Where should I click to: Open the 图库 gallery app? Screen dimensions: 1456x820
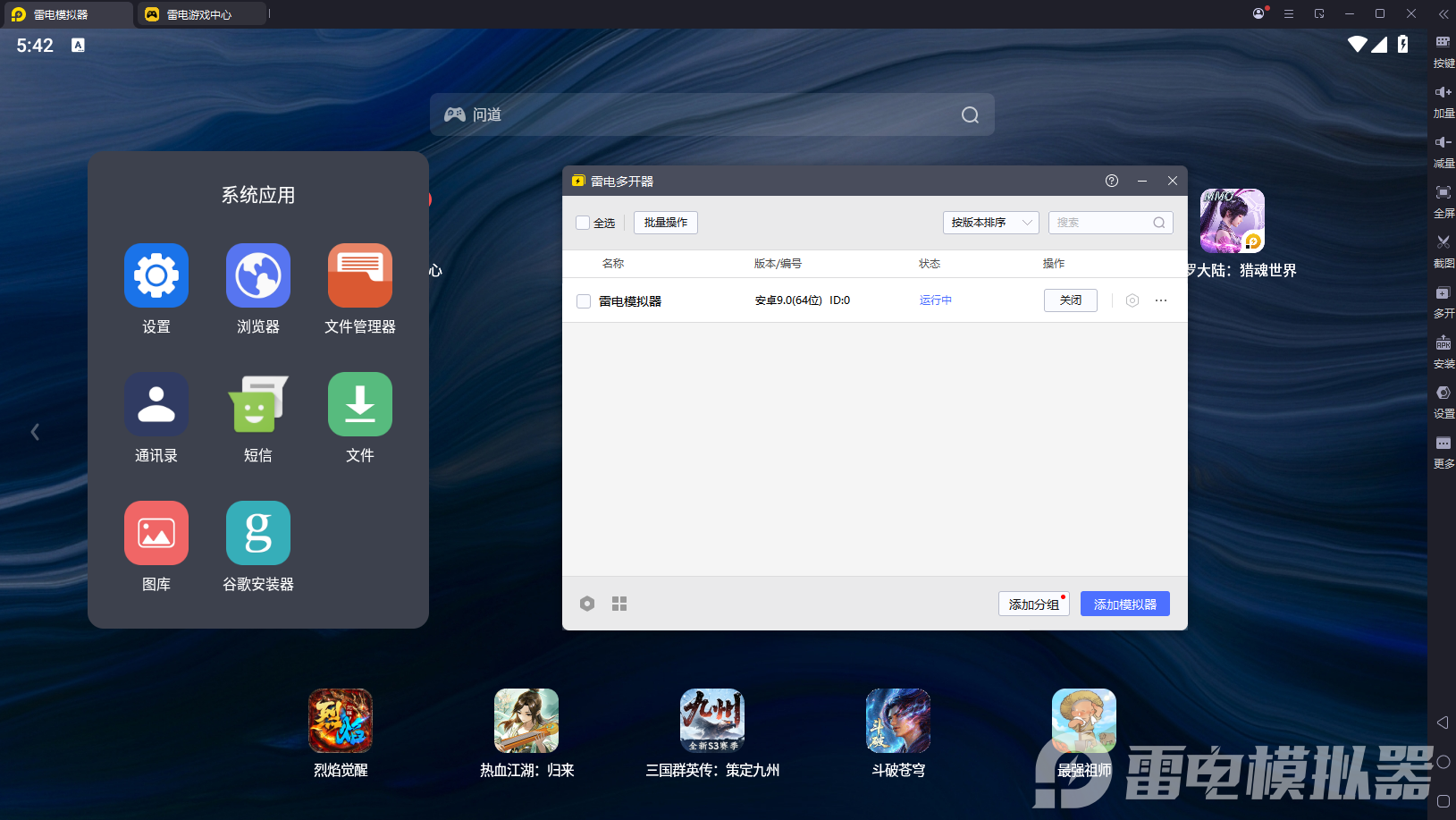(x=156, y=533)
